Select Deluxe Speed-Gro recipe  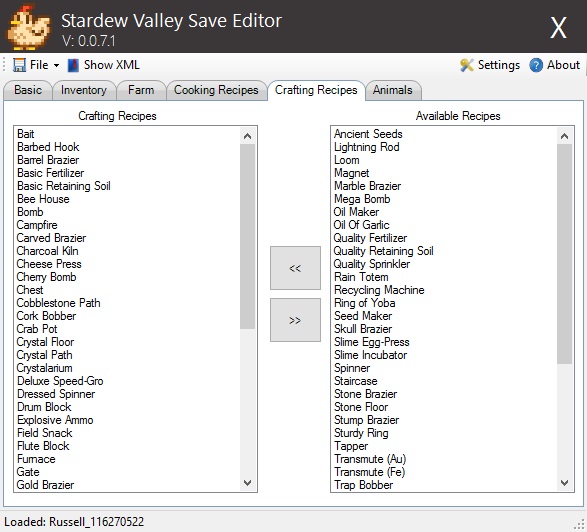click(x=60, y=381)
